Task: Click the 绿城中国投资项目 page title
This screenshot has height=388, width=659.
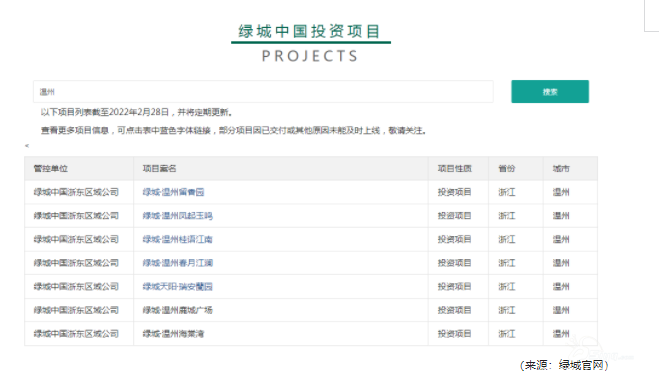Action: point(309,32)
